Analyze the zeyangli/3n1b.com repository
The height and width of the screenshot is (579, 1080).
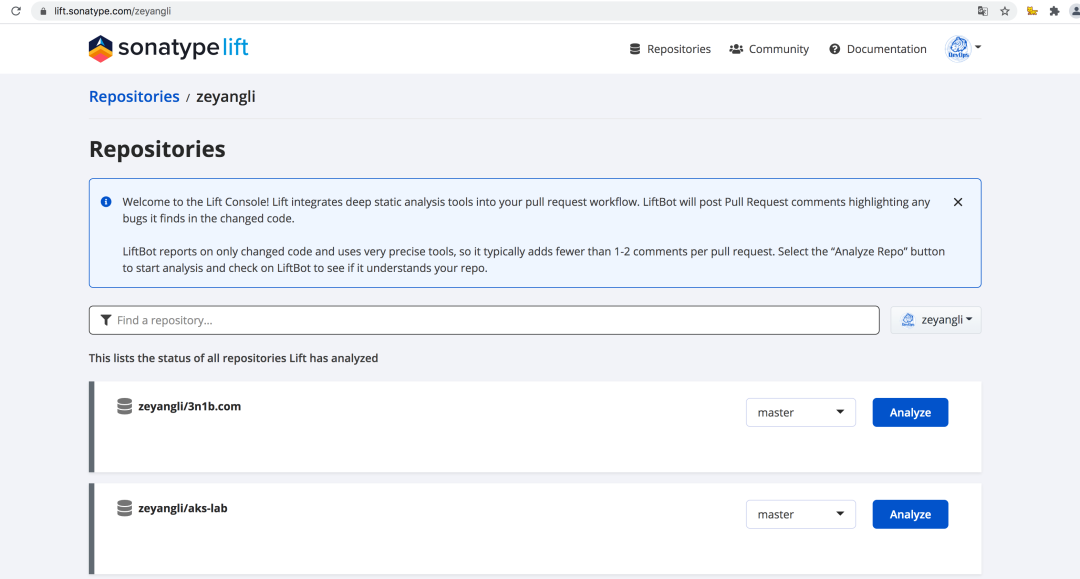tap(911, 412)
